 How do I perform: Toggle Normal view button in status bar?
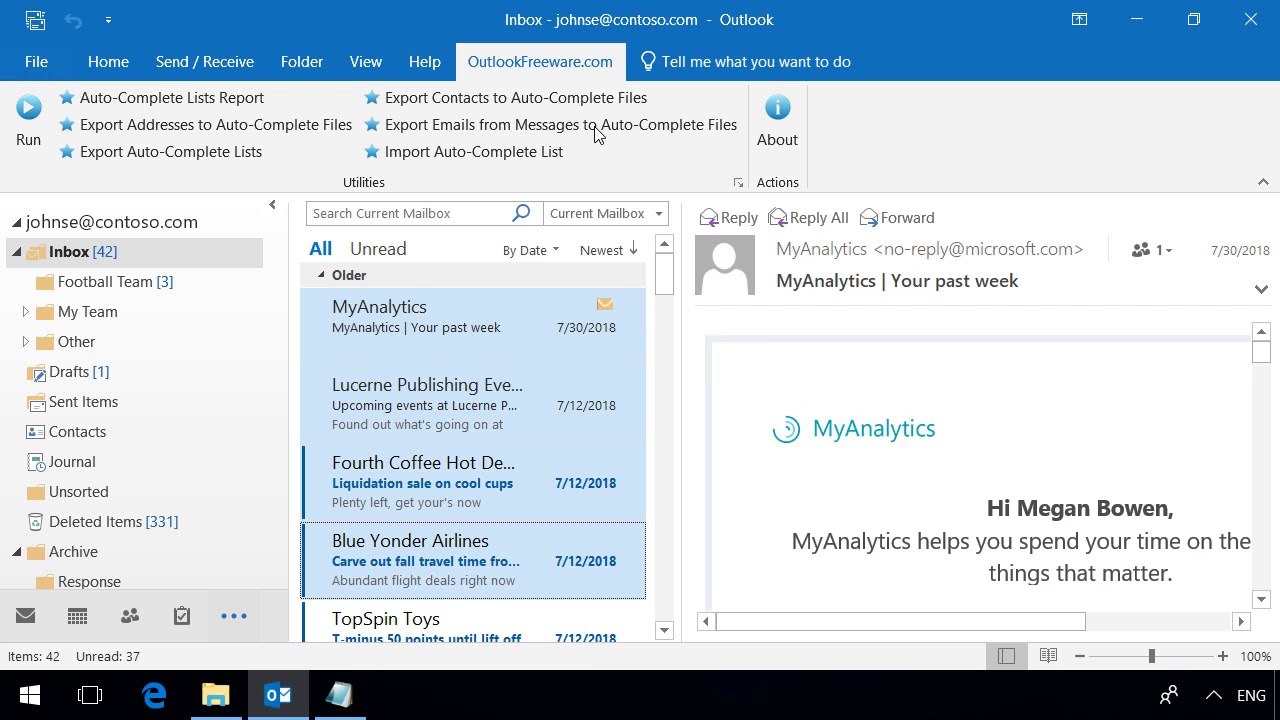[x=1006, y=656]
